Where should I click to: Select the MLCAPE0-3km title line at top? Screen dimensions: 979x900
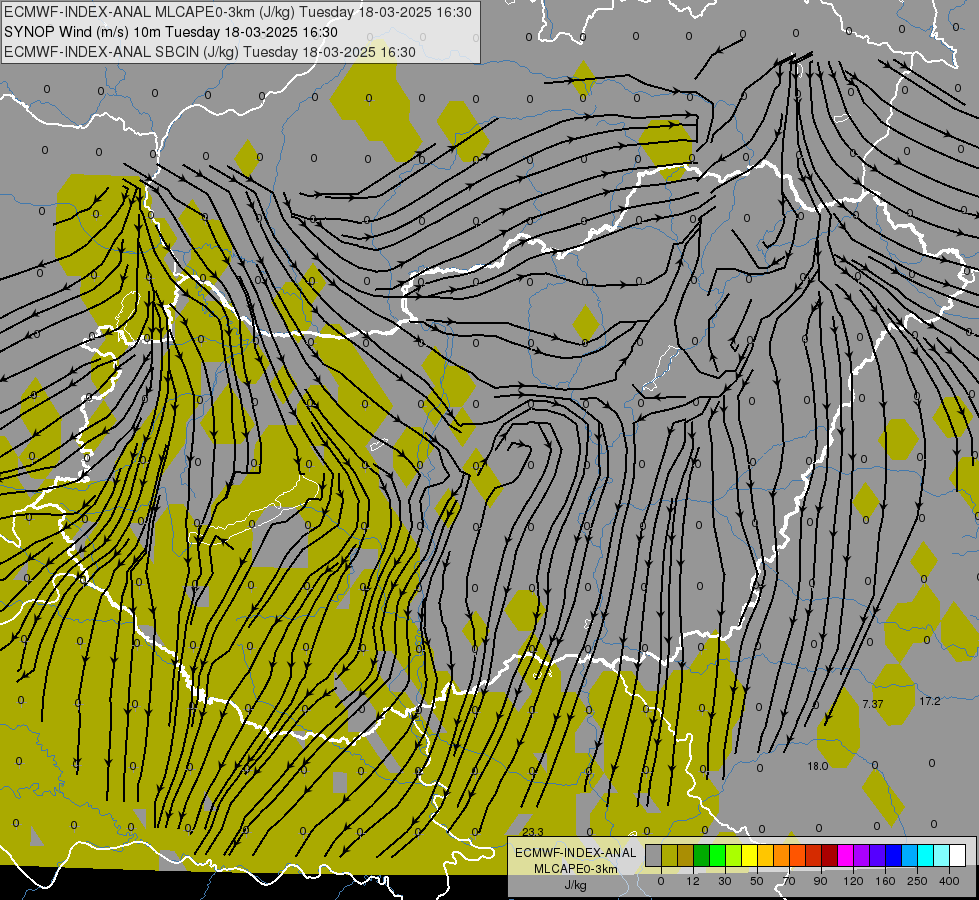click(238, 12)
